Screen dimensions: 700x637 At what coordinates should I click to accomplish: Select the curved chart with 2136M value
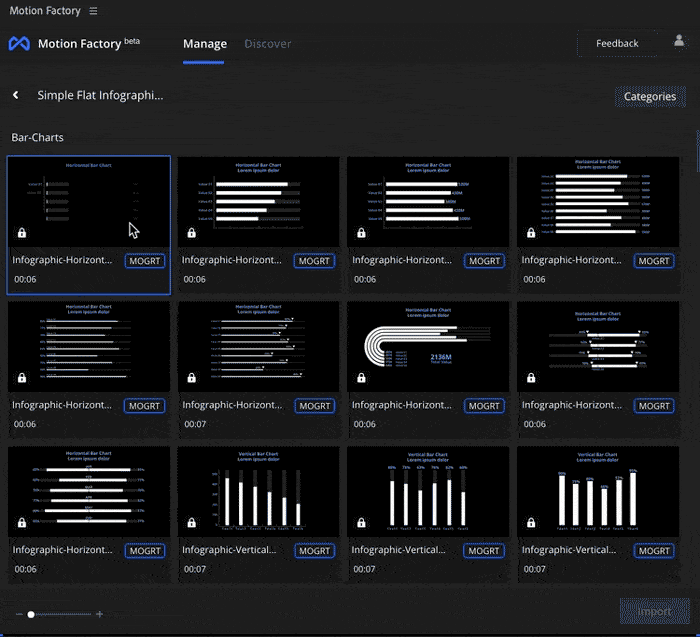(428, 345)
